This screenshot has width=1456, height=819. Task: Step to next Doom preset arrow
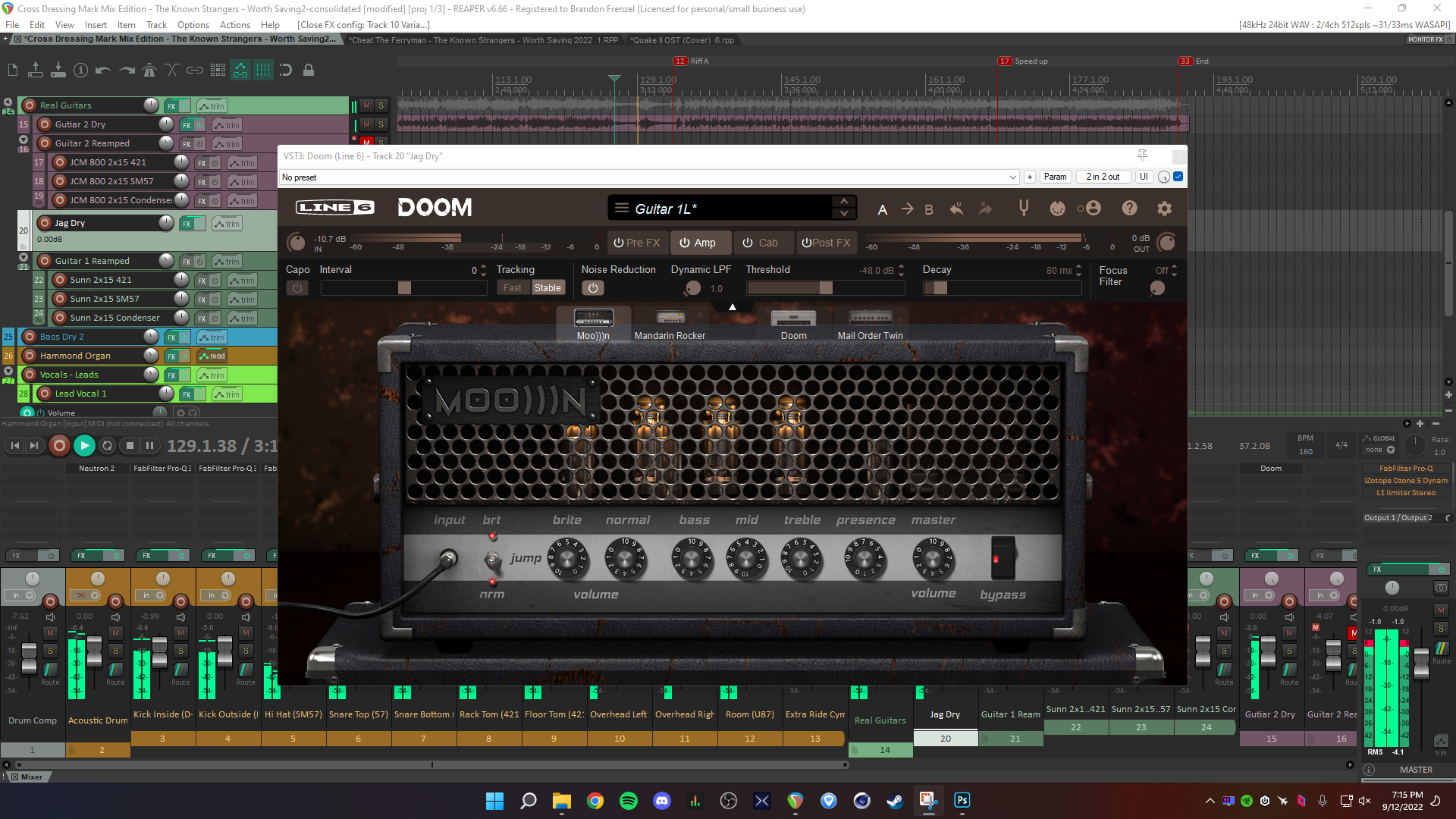click(844, 214)
